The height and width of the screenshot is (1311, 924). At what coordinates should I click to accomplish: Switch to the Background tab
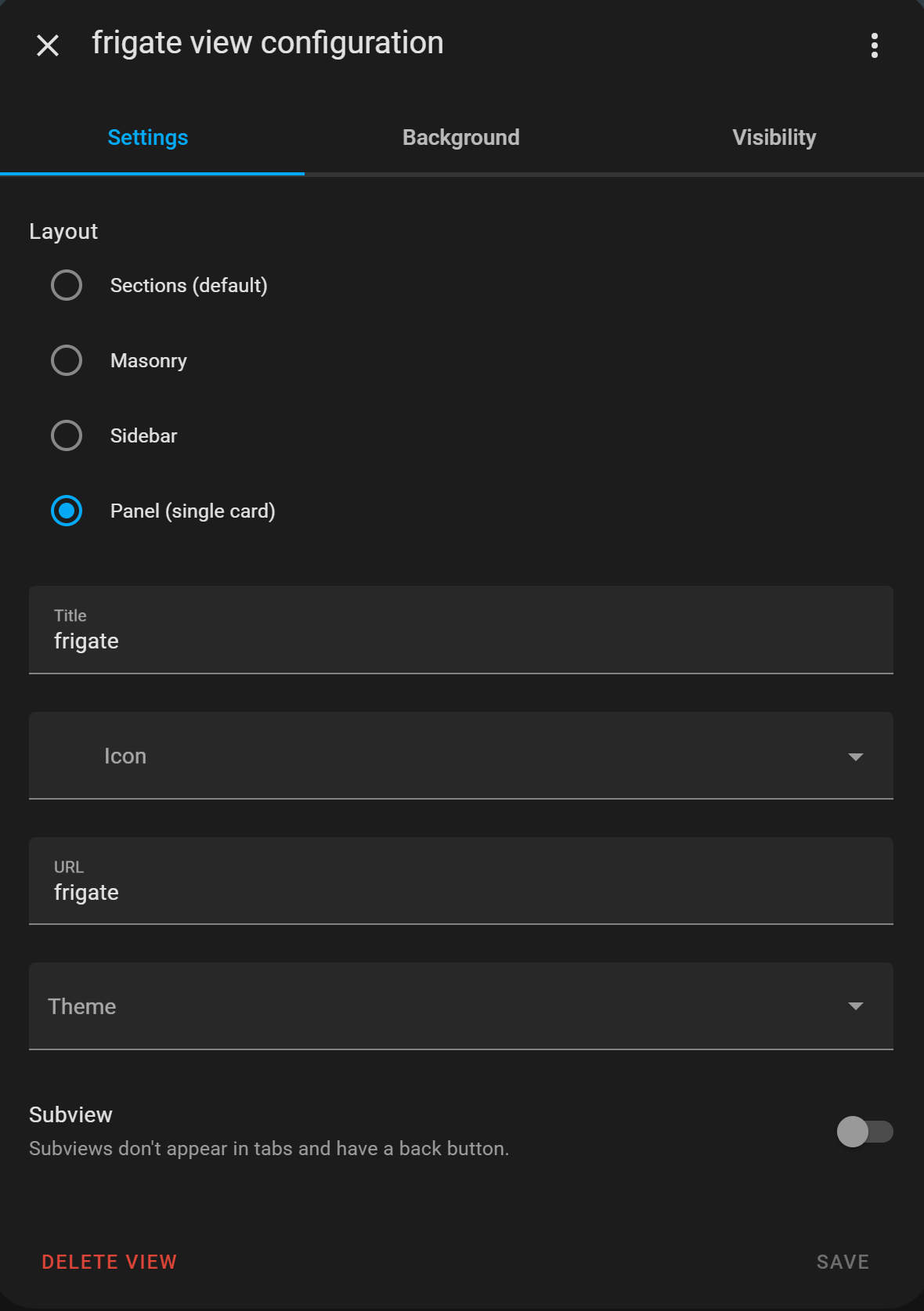point(461,138)
